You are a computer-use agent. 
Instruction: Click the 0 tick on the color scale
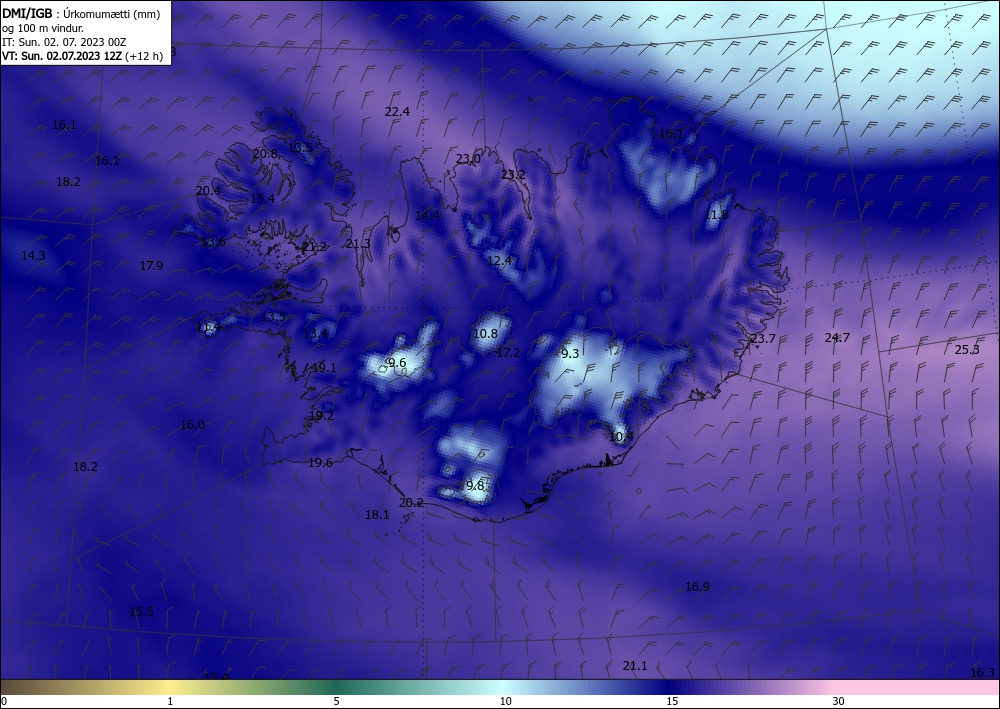(x=4, y=701)
